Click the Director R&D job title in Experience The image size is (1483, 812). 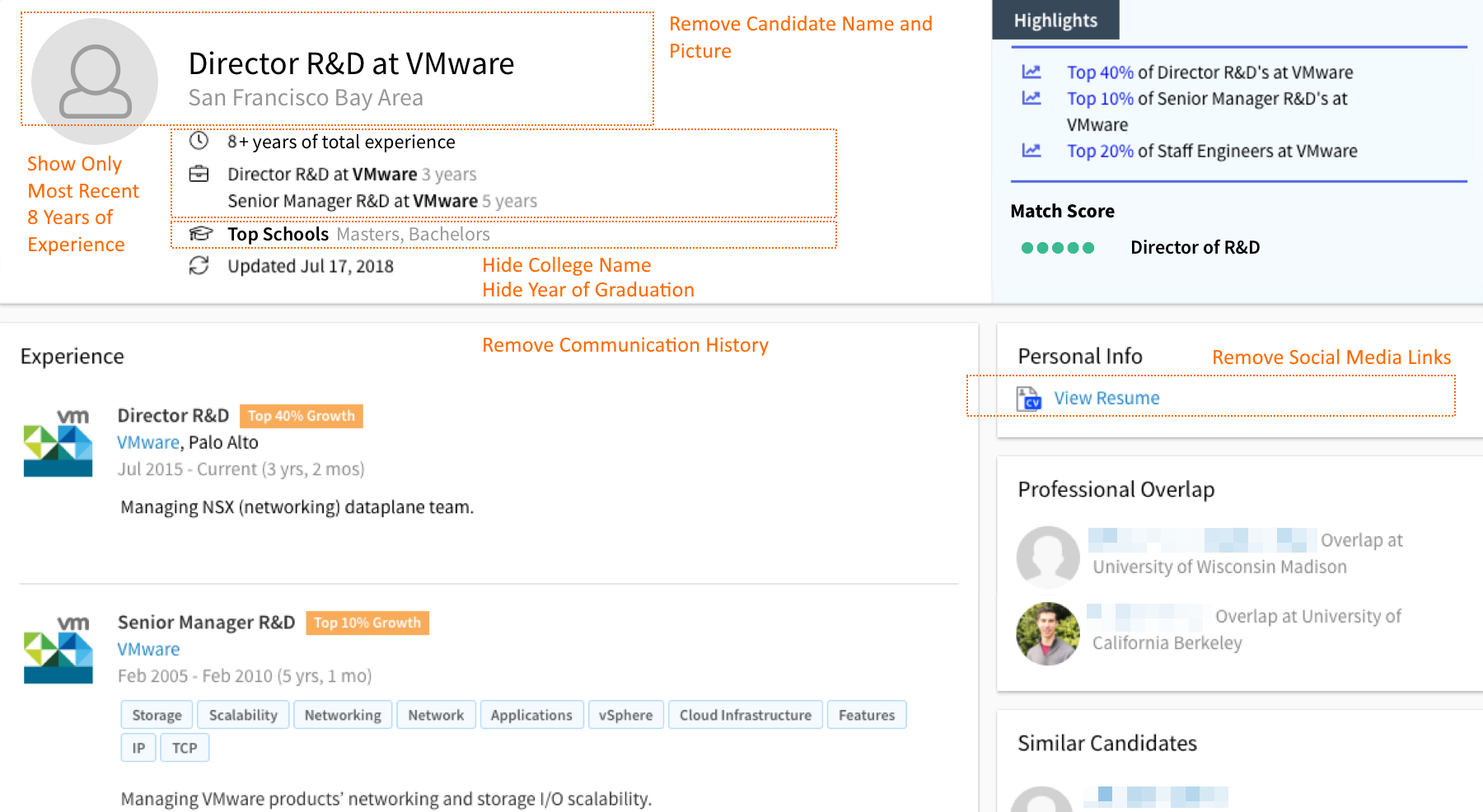(x=173, y=416)
